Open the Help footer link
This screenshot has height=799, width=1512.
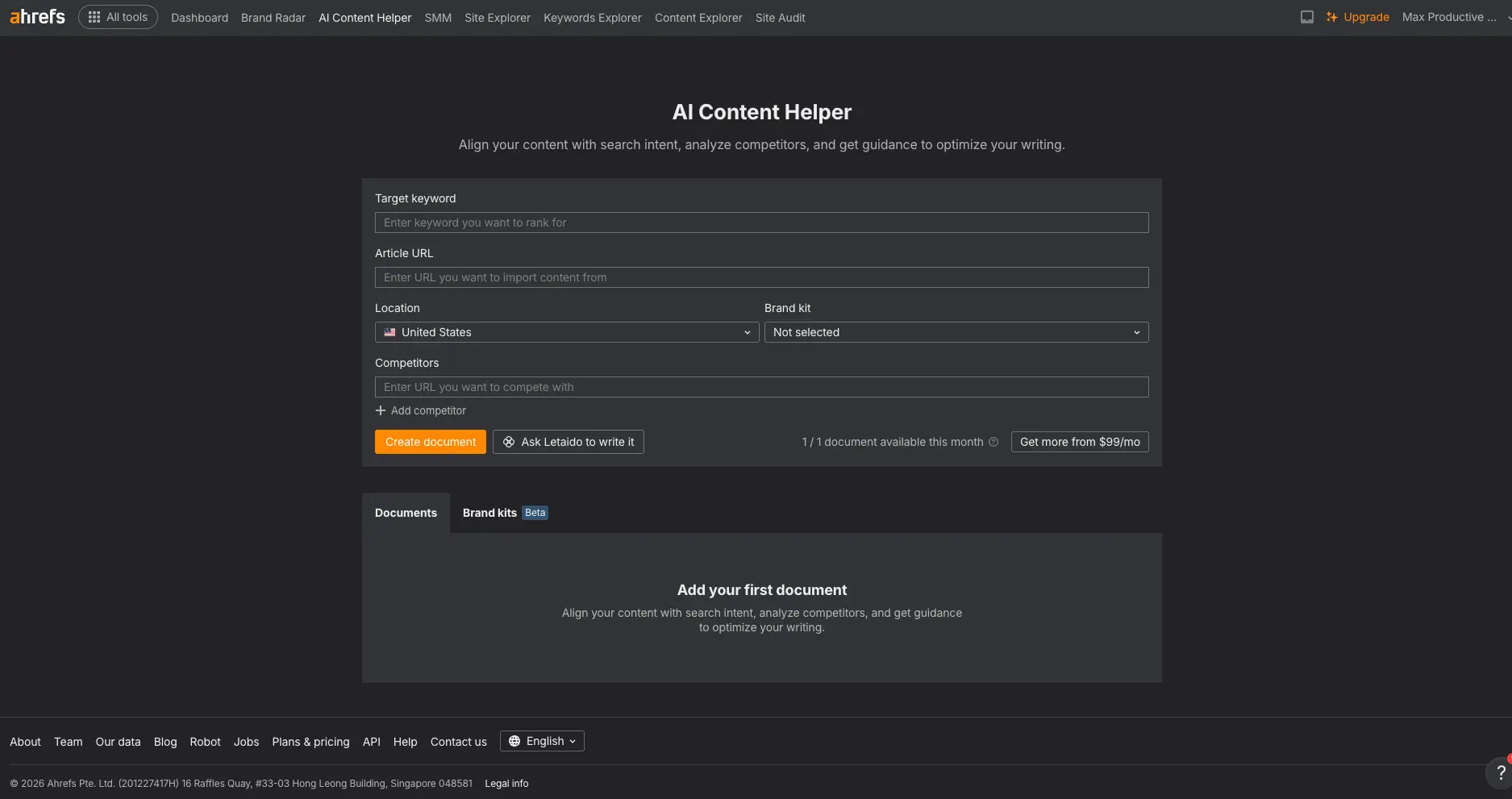click(405, 742)
